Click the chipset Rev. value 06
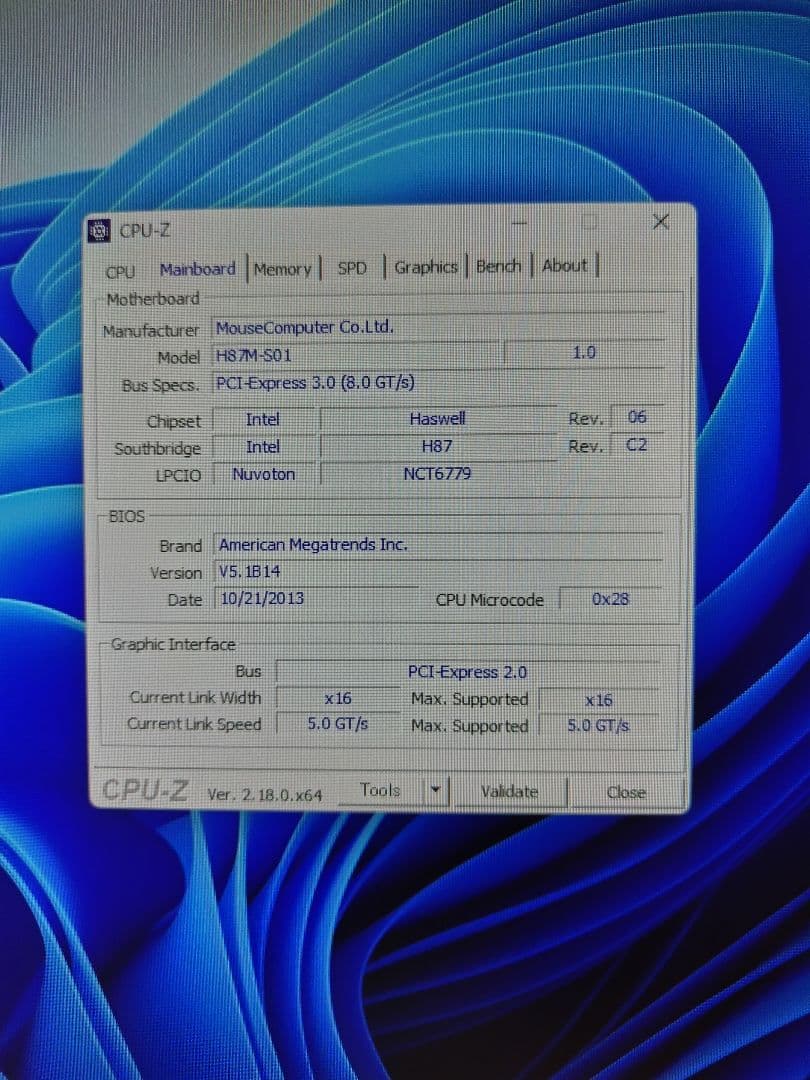 click(637, 417)
